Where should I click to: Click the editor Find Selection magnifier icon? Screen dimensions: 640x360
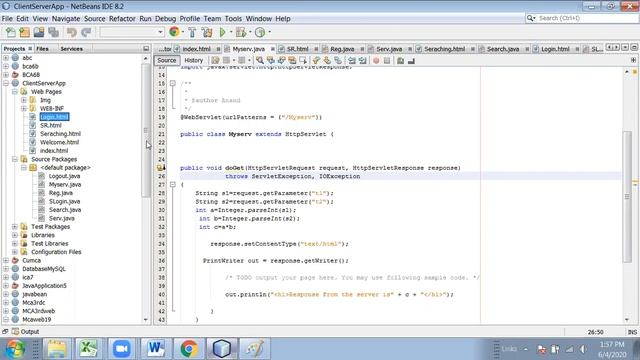click(260, 60)
